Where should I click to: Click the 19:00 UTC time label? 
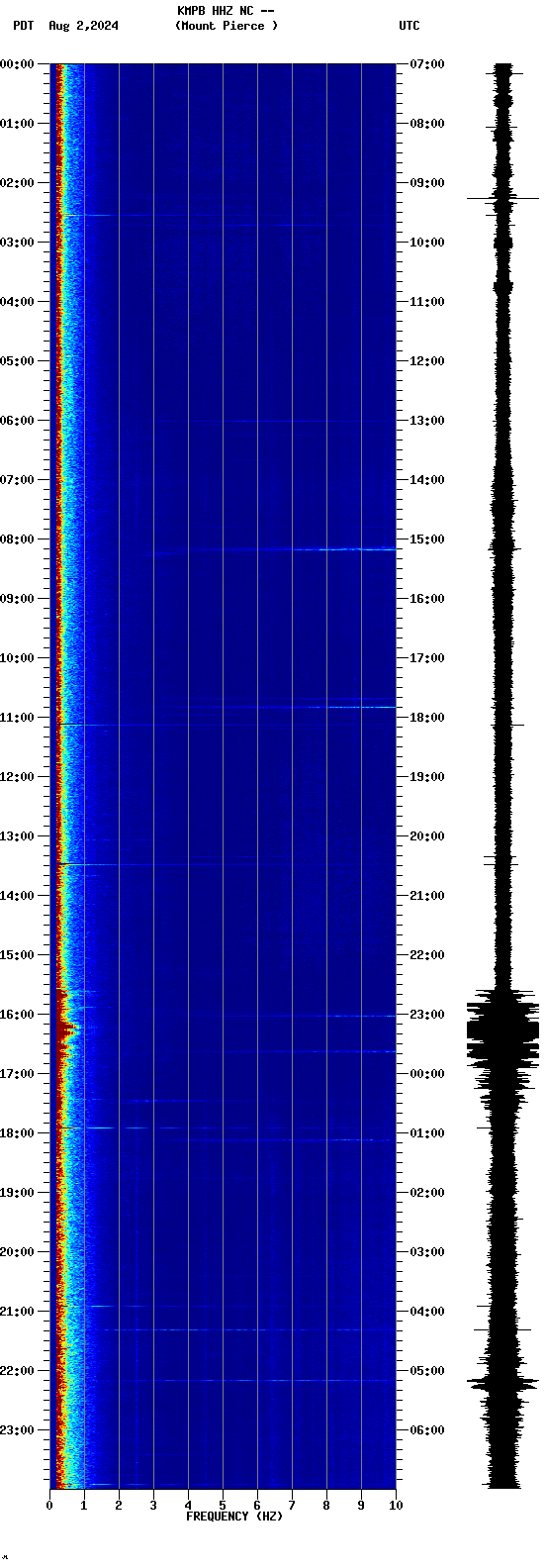(427, 777)
